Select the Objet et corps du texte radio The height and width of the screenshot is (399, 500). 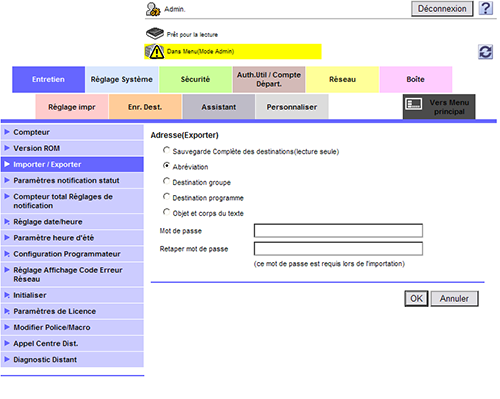coord(166,212)
